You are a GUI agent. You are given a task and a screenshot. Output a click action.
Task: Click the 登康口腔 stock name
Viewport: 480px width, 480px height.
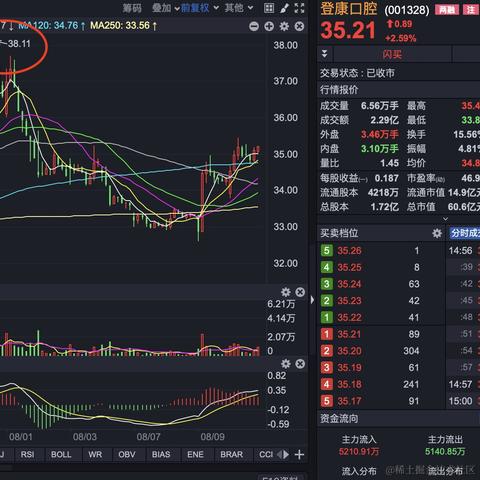349,9
